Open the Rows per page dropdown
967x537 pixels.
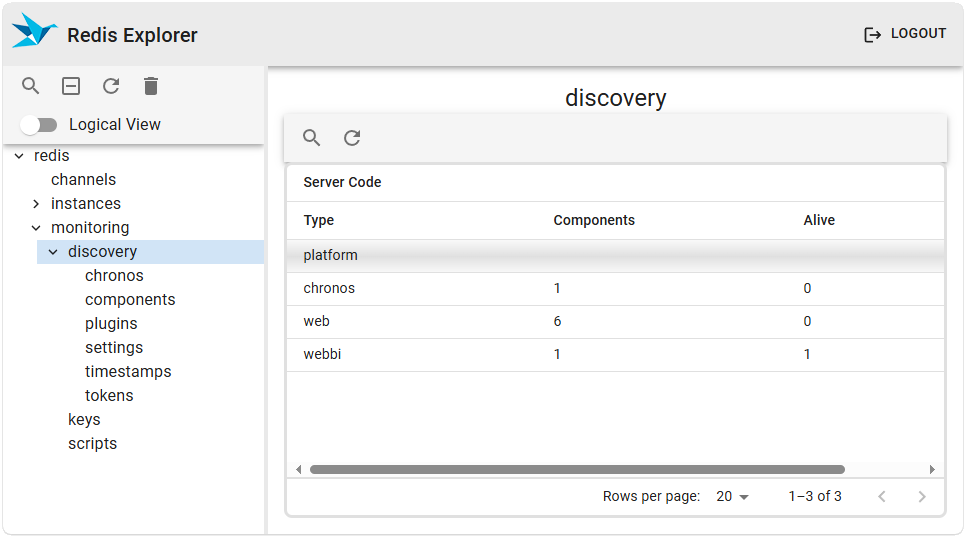(x=732, y=497)
